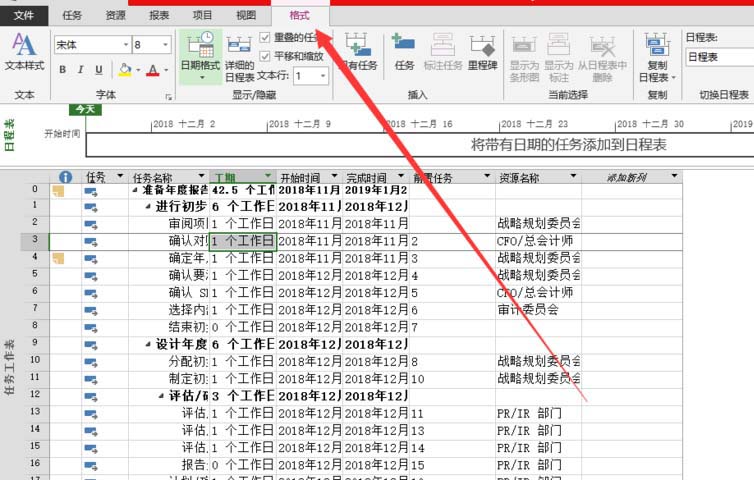754x480 pixels.
Task: Click task mode icon in row 6
Action: pos(91,293)
